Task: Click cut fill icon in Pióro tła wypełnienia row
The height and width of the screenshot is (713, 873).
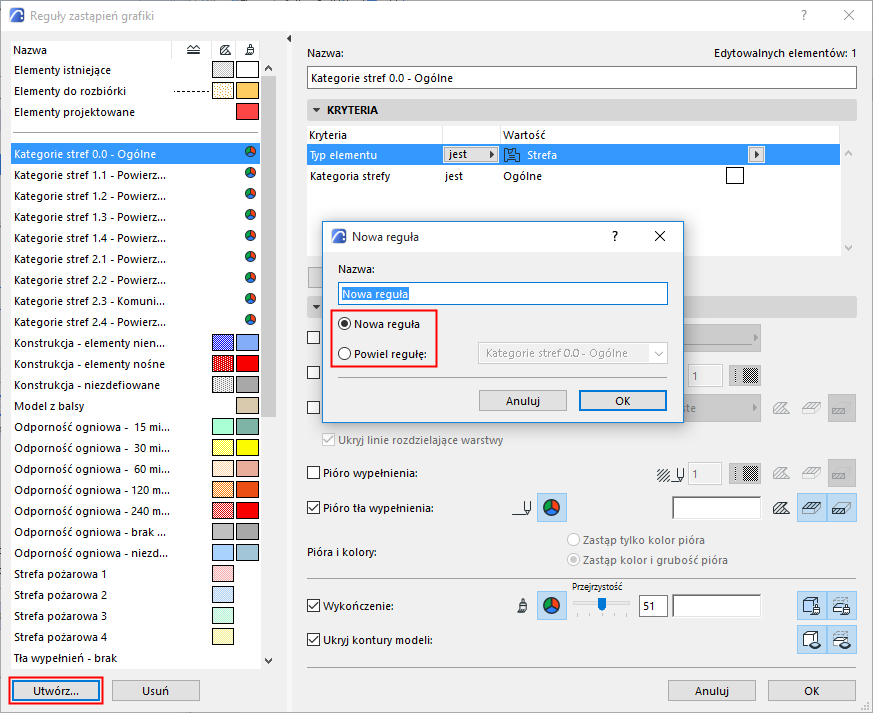Action: pyautogui.click(x=781, y=508)
